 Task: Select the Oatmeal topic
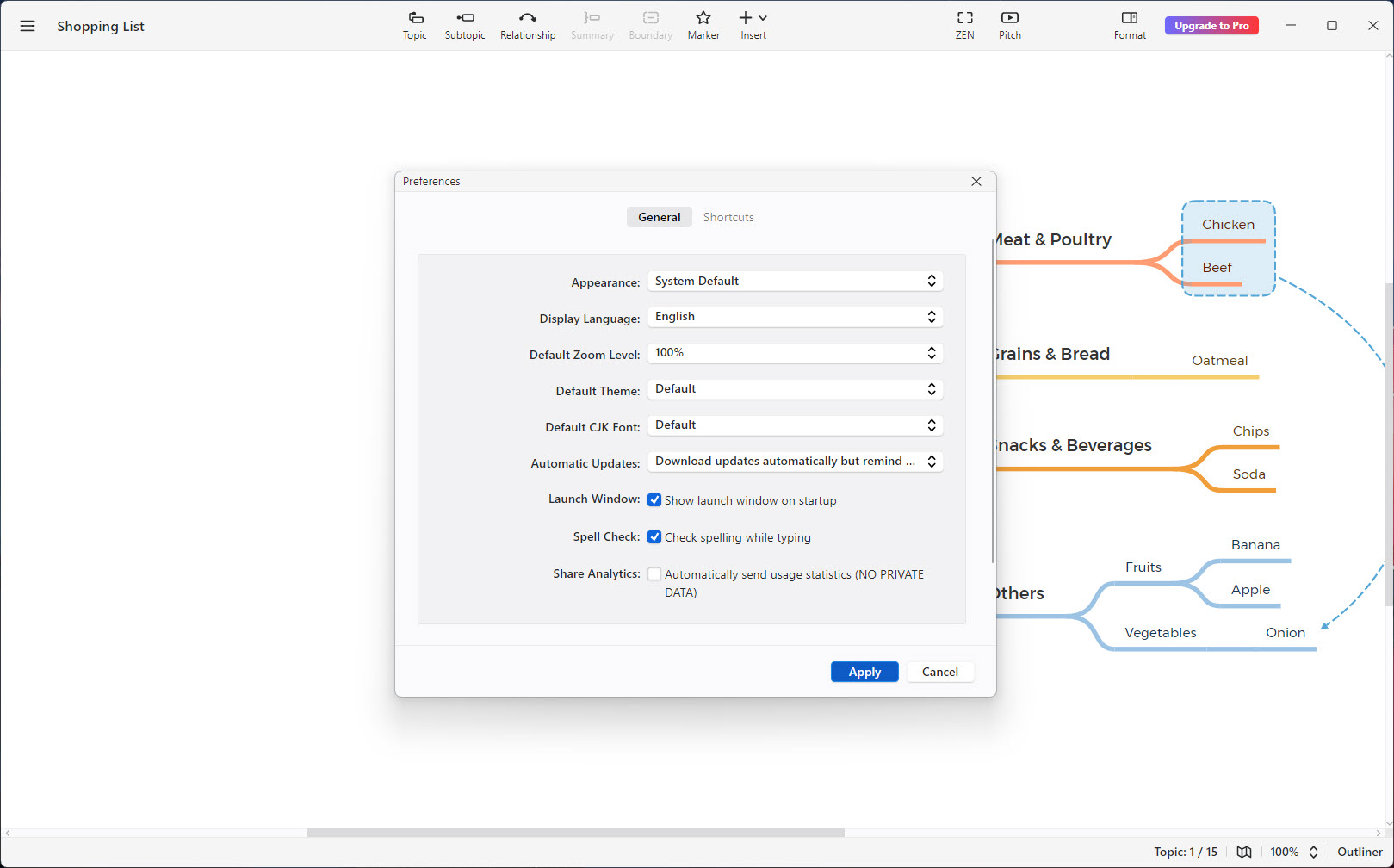click(x=1219, y=361)
